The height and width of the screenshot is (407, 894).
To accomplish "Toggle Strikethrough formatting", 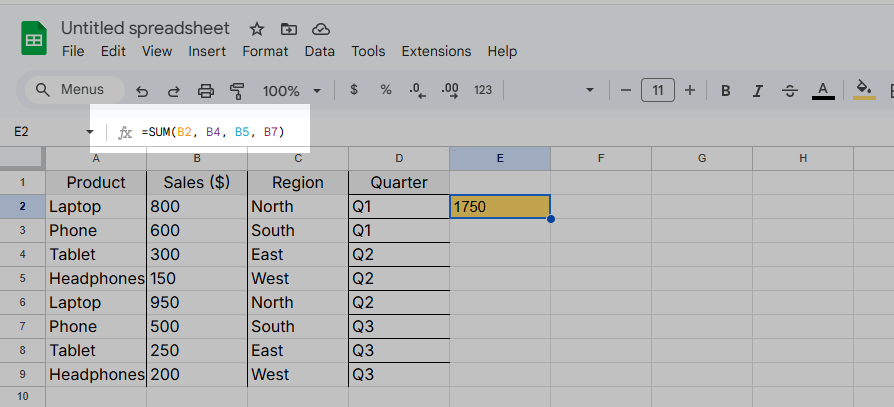I will (790, 91).
